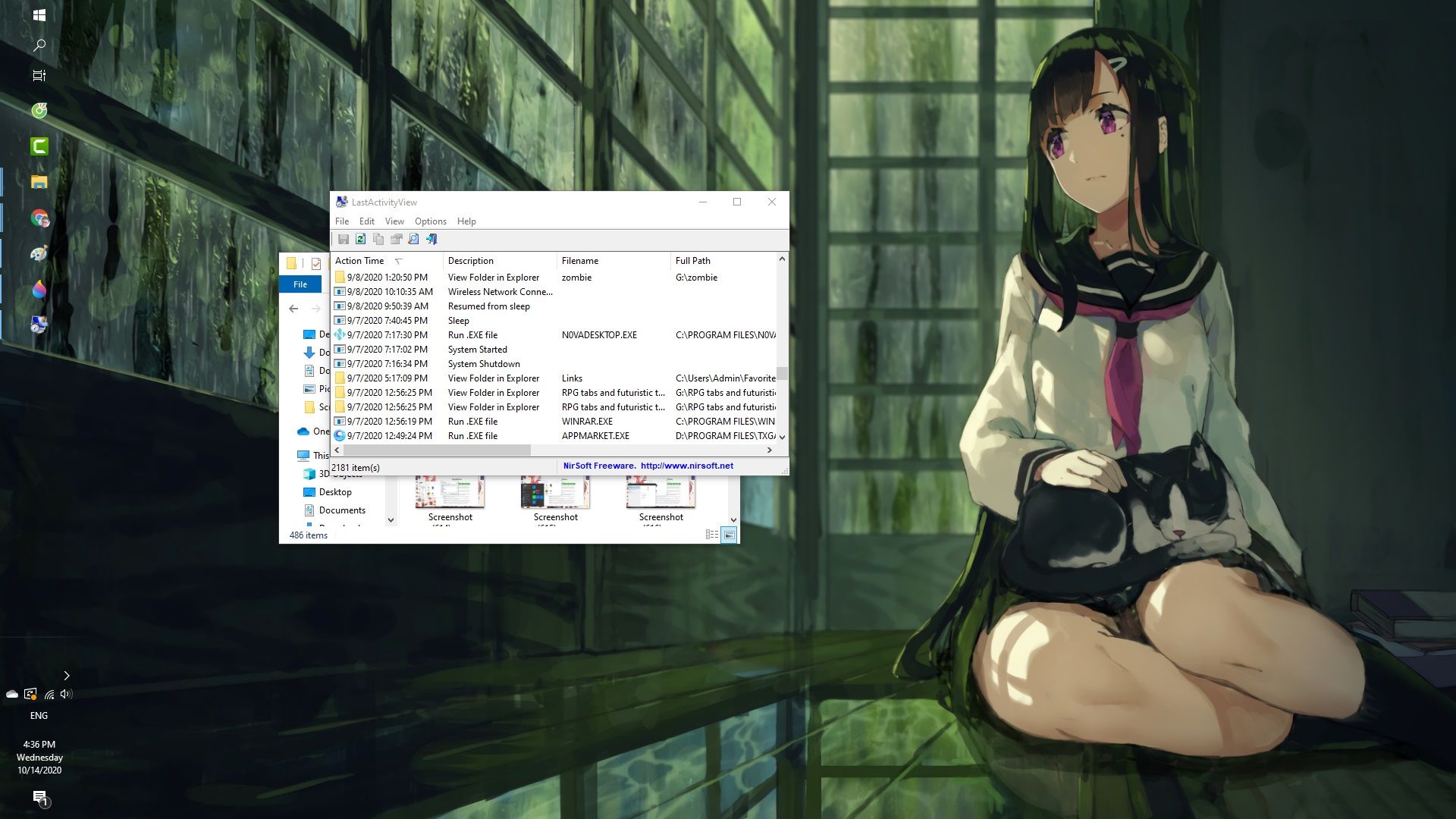
Task: Open the nirsoft.net website link
Action: point(686,466)
